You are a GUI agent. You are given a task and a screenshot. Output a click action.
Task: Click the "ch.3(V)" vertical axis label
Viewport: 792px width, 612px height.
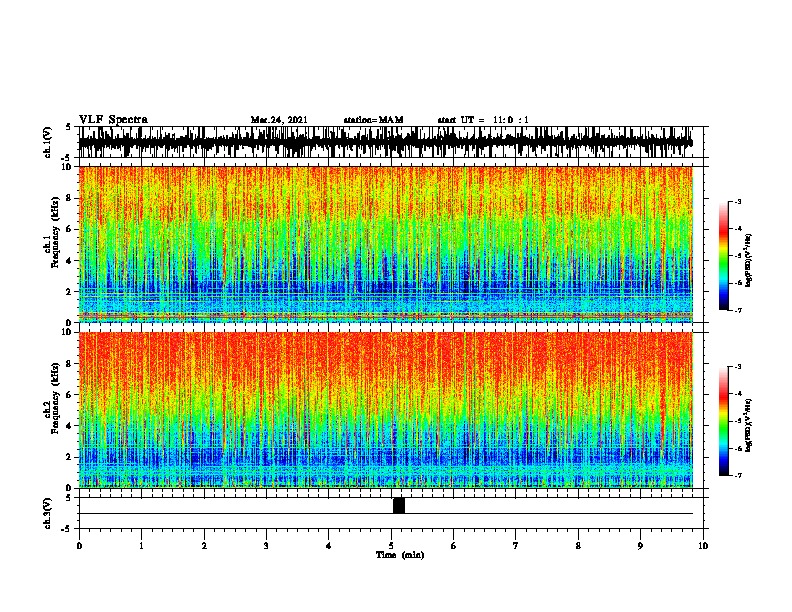(48, 514)
